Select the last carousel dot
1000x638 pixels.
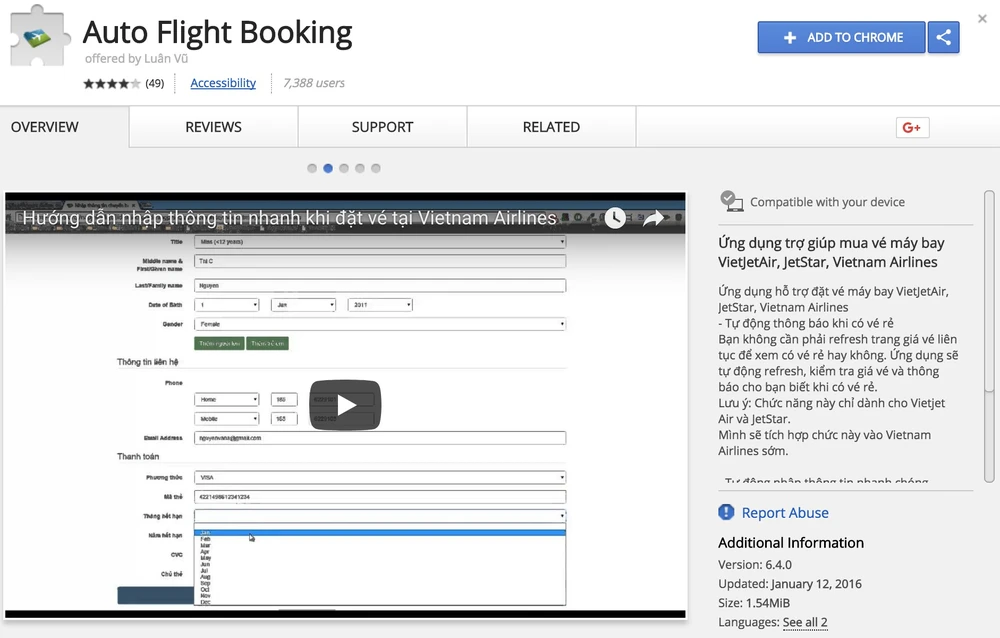coord(376,168)
